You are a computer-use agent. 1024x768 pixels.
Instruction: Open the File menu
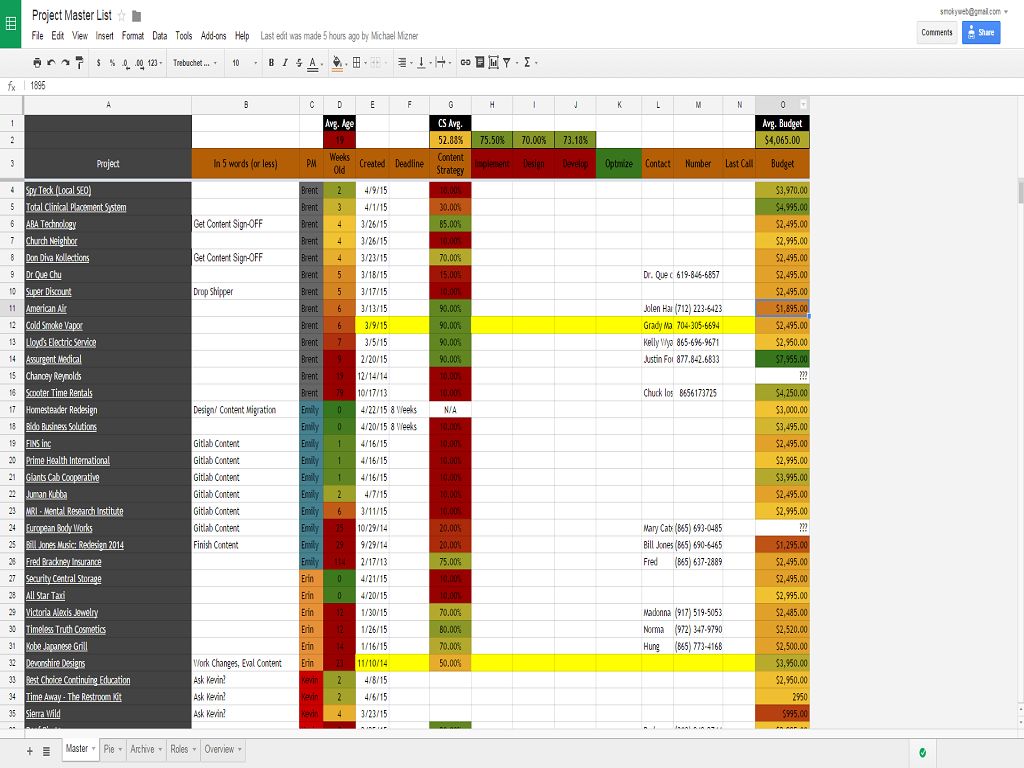37,36
